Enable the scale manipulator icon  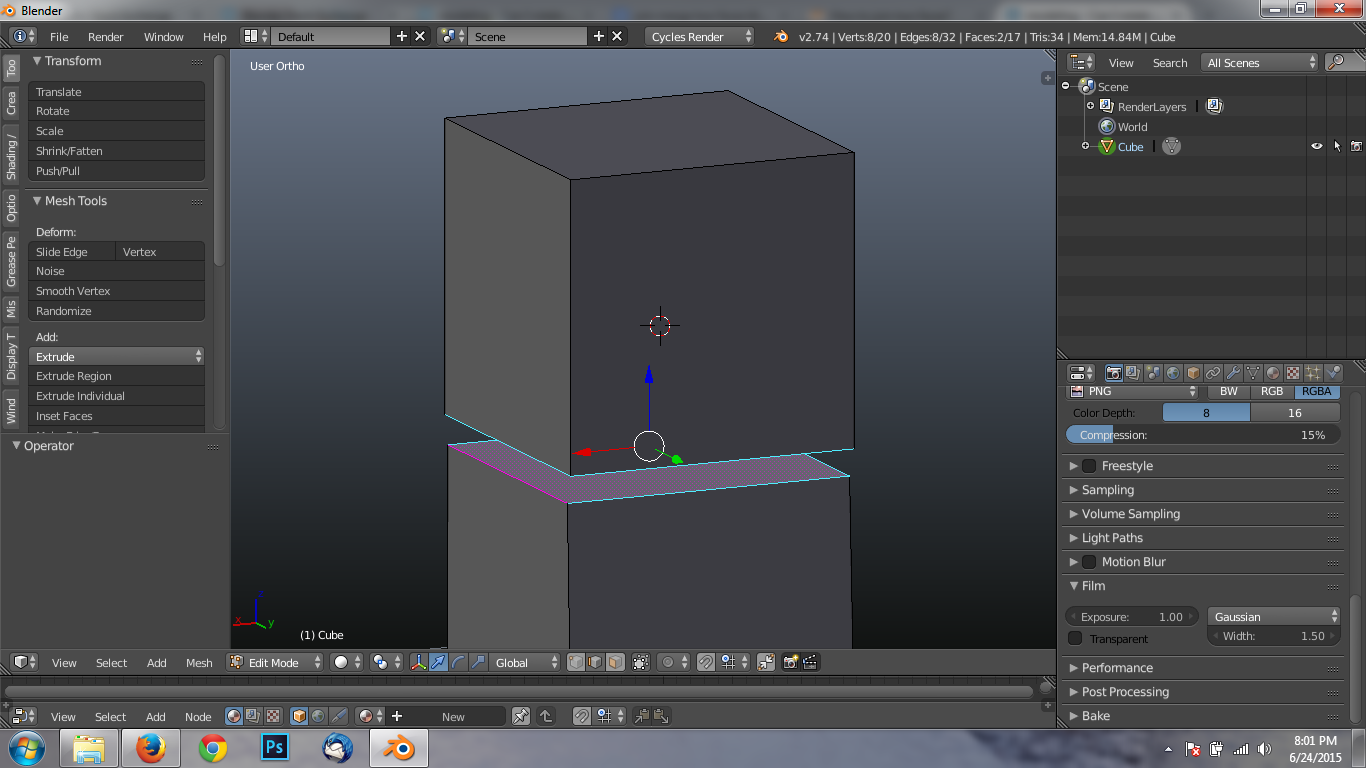[478, 662]
